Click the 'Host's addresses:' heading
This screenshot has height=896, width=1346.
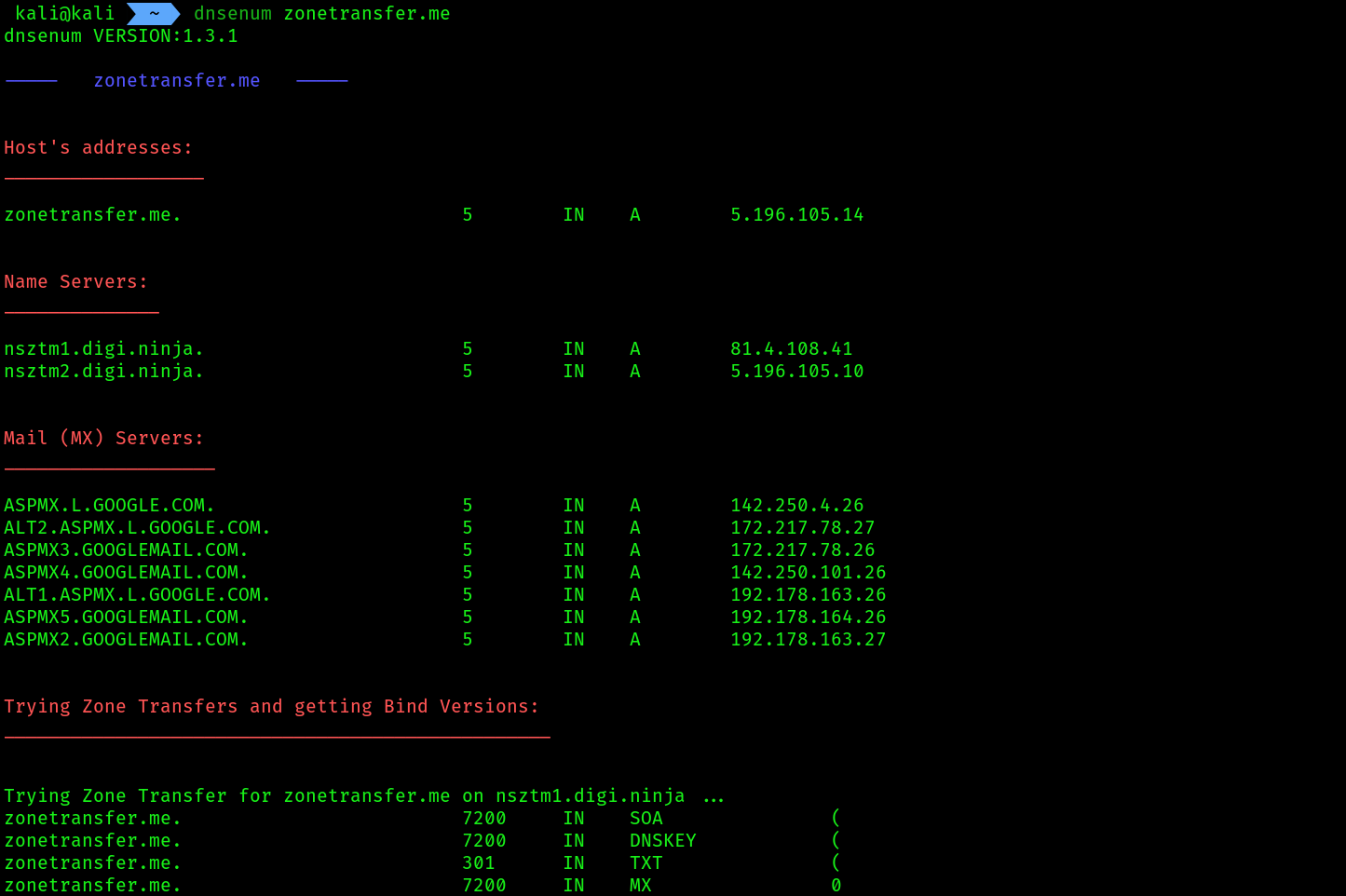[98, 148]
